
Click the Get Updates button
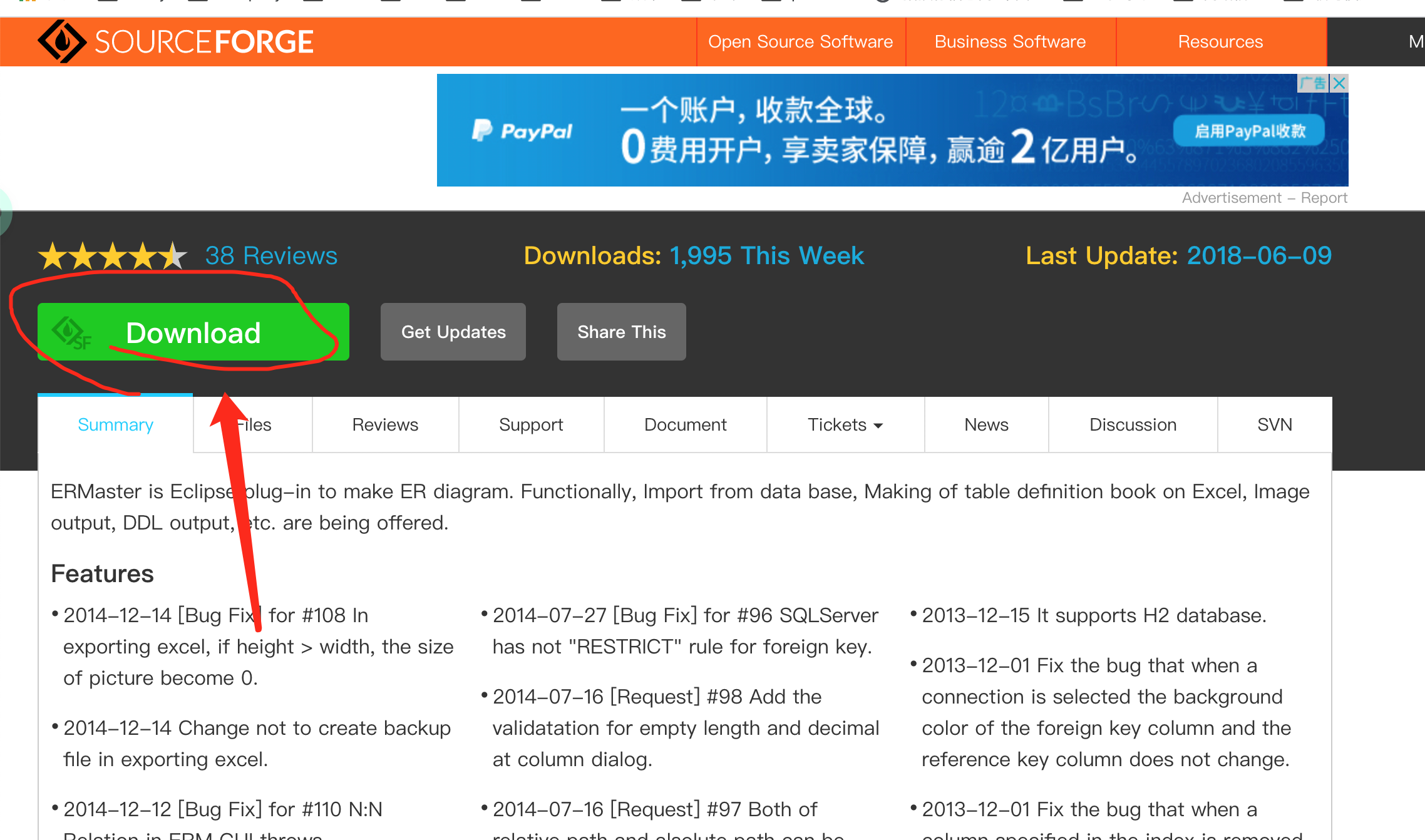click(x=453, y=332)
